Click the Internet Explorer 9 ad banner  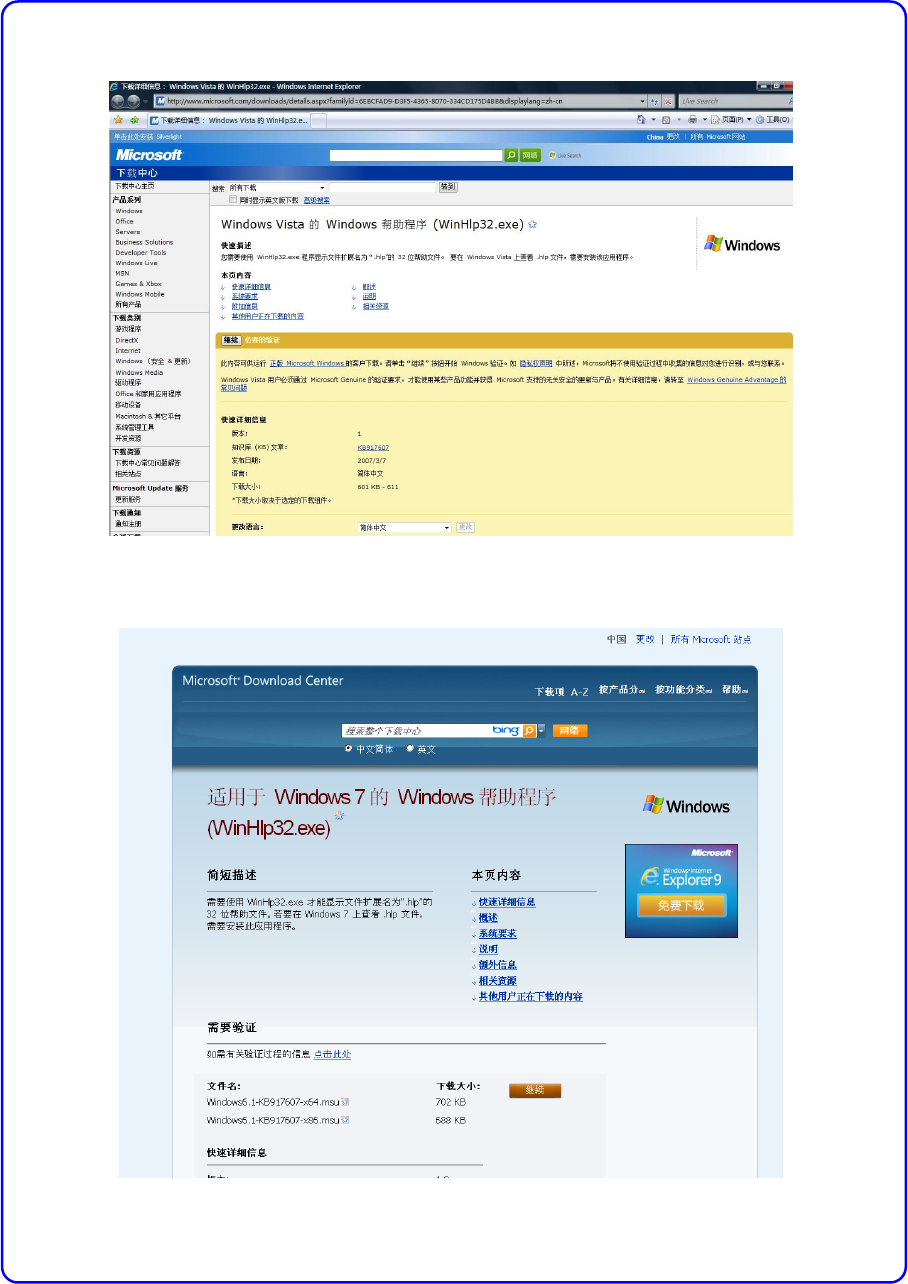(x=682, y=891)
